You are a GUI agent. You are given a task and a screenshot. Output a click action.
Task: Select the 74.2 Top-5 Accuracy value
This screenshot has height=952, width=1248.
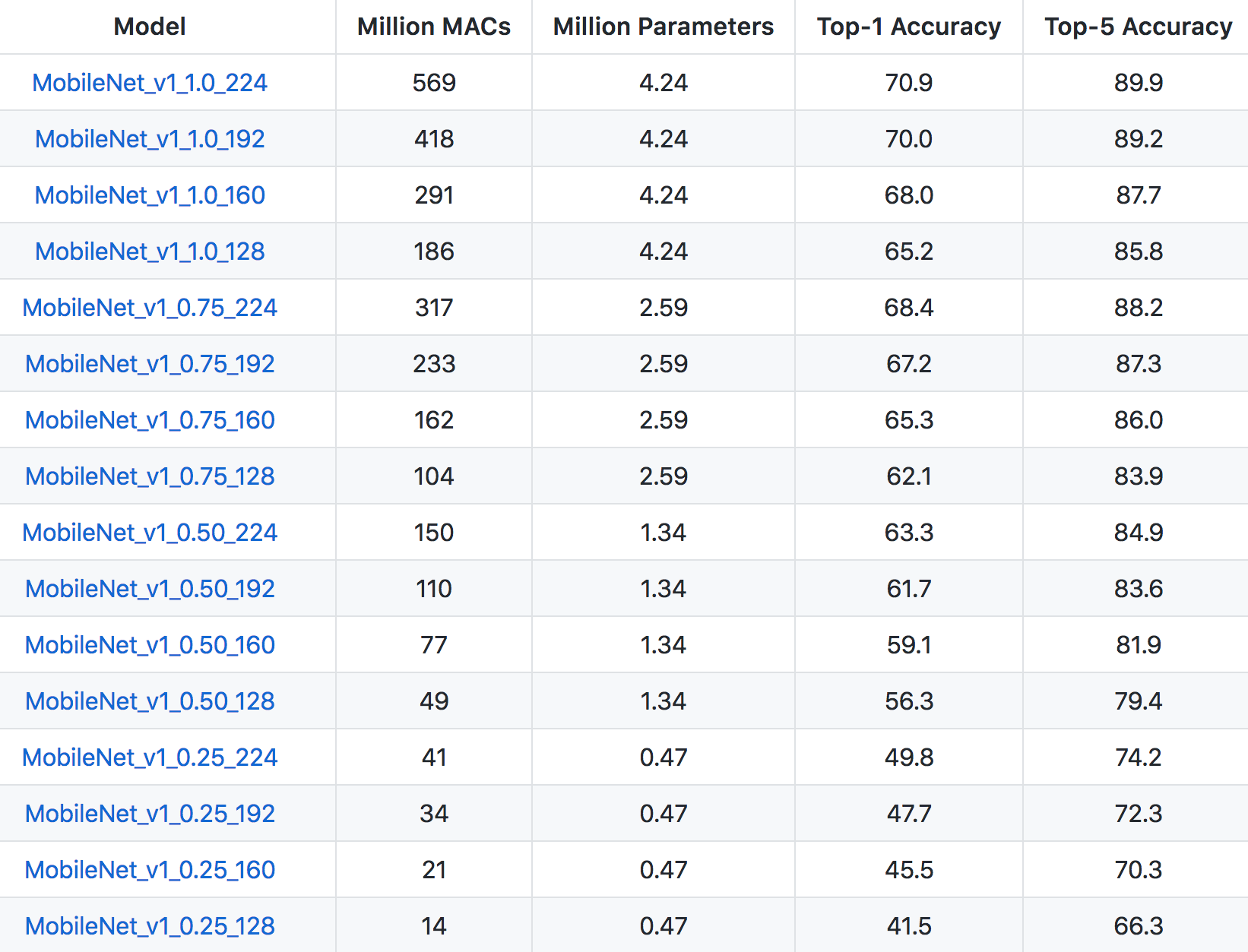[1139, 757]
